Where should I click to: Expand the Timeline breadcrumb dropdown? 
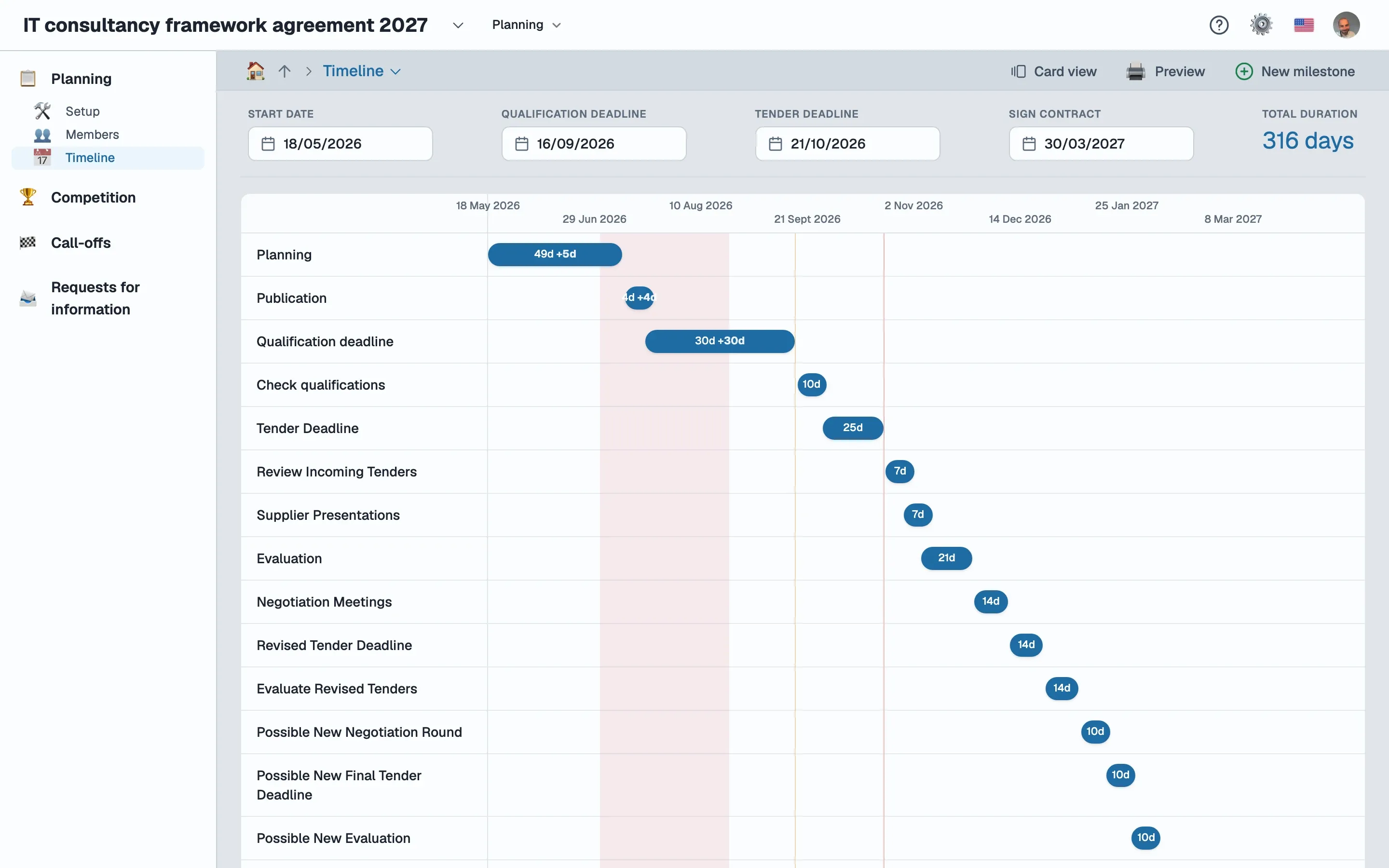pos(395,72)
